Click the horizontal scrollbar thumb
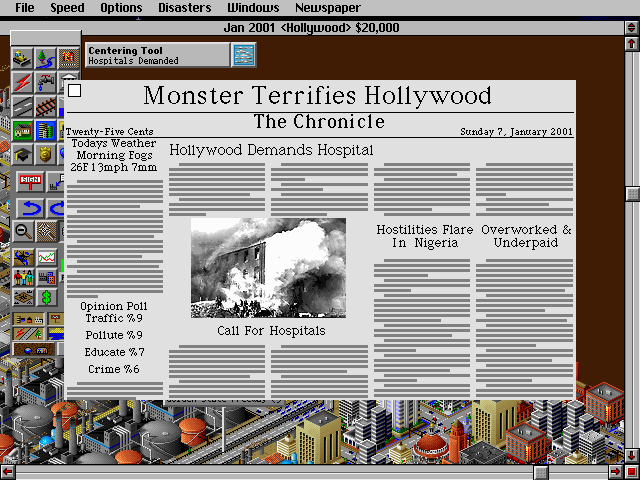The height and width of the screenshot is (480, 640). point(540,472)
